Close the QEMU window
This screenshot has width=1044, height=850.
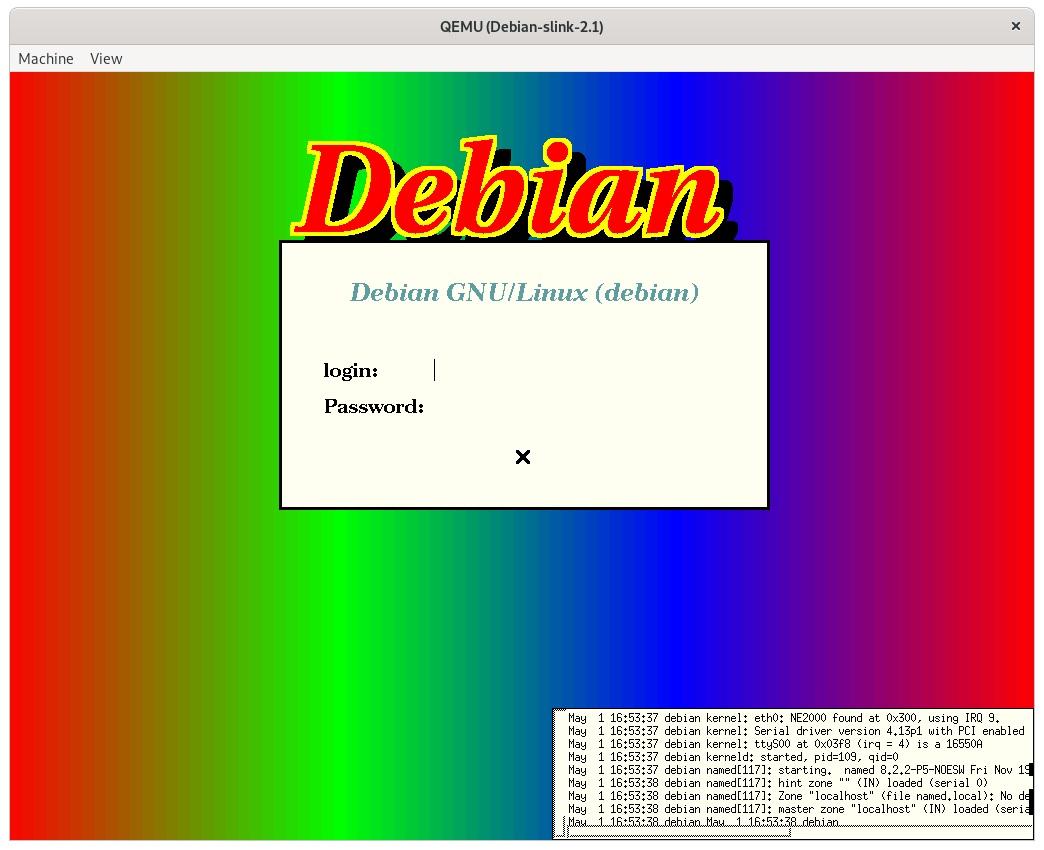1016,26
